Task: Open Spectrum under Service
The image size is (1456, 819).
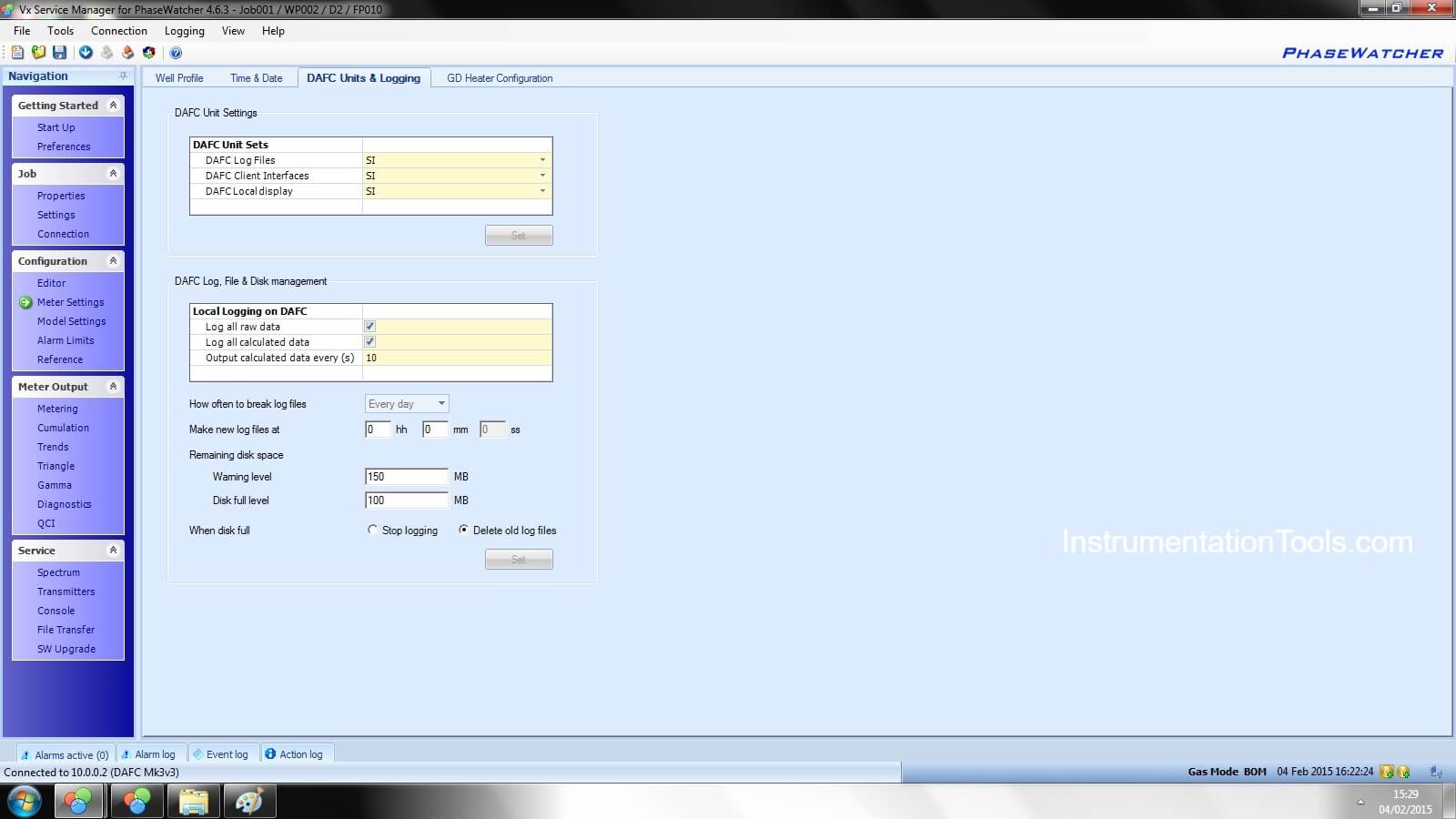Action: pos(58,572)
